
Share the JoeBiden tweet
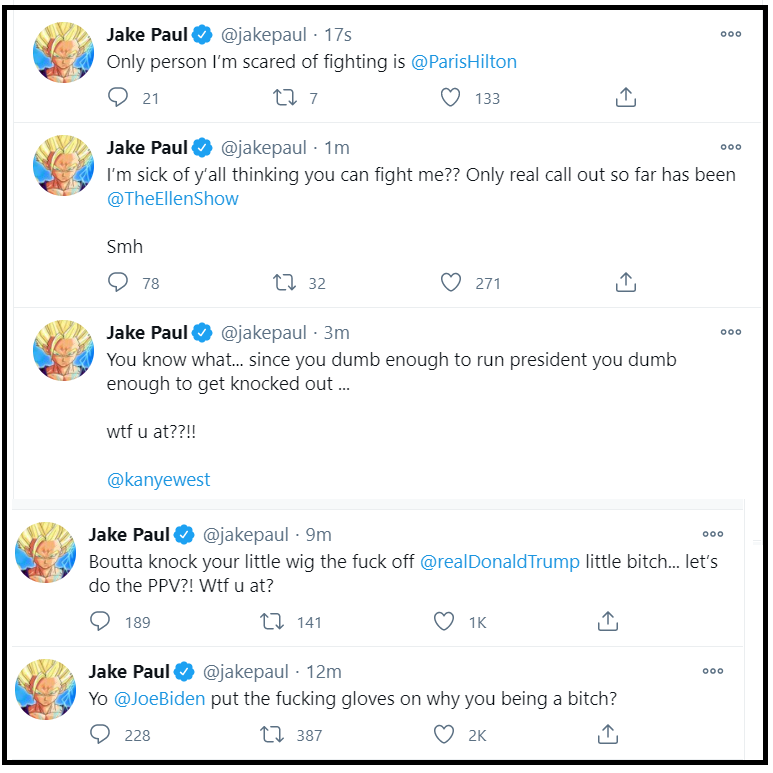(608, 734)
